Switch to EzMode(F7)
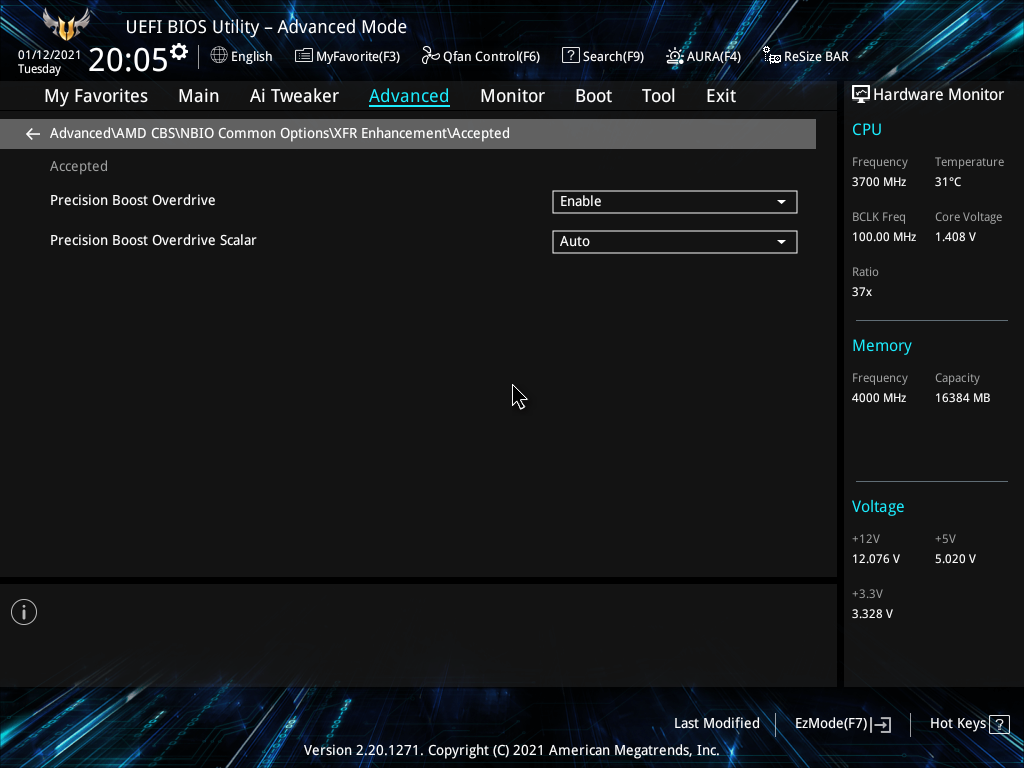This screenshot has width=1024, height=768. (841, 724)
